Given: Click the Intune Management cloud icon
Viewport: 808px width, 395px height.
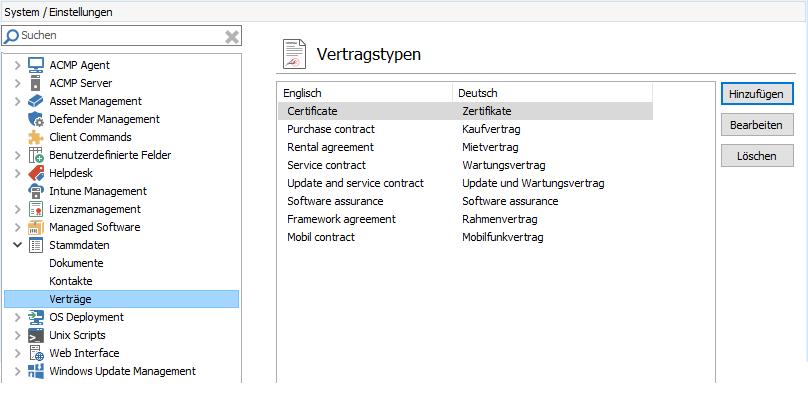Looking at the screenshot, I should click(36, 191).
